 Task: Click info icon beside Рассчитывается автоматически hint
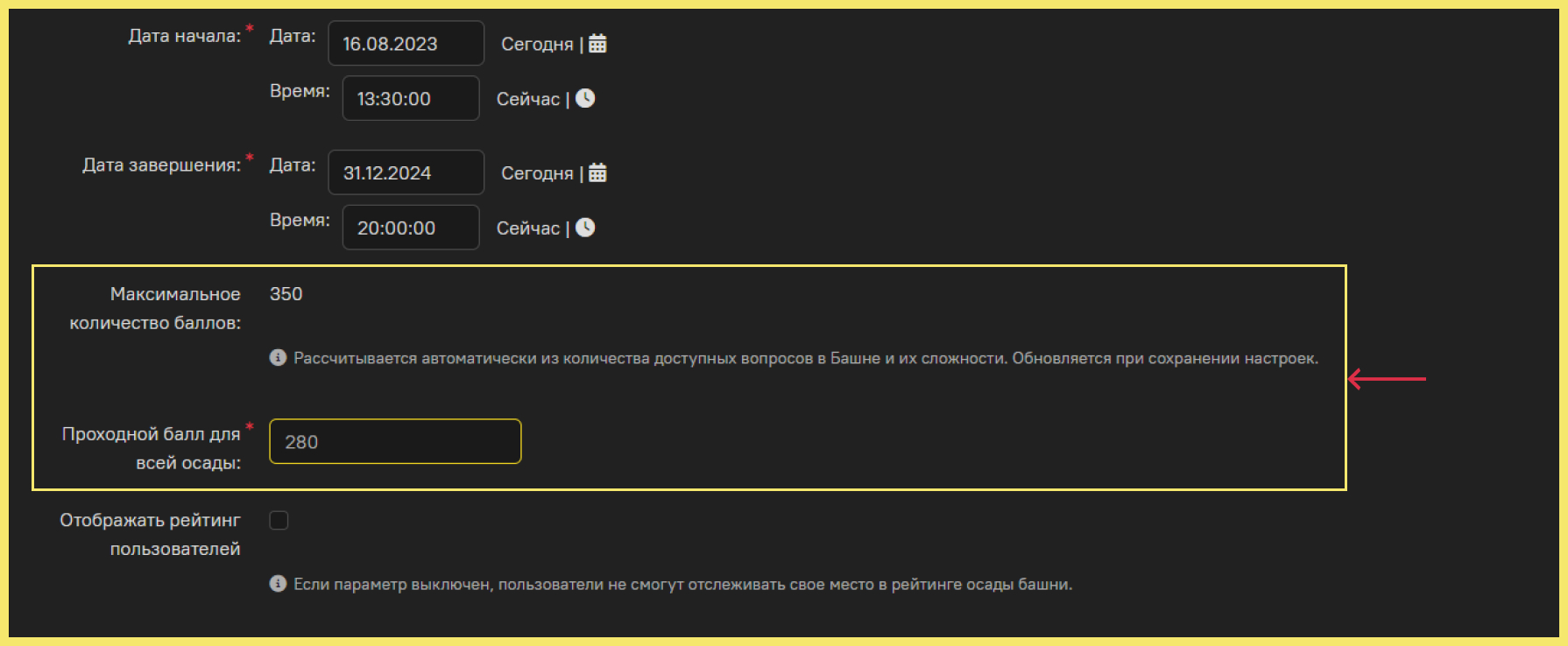[278, 357]
